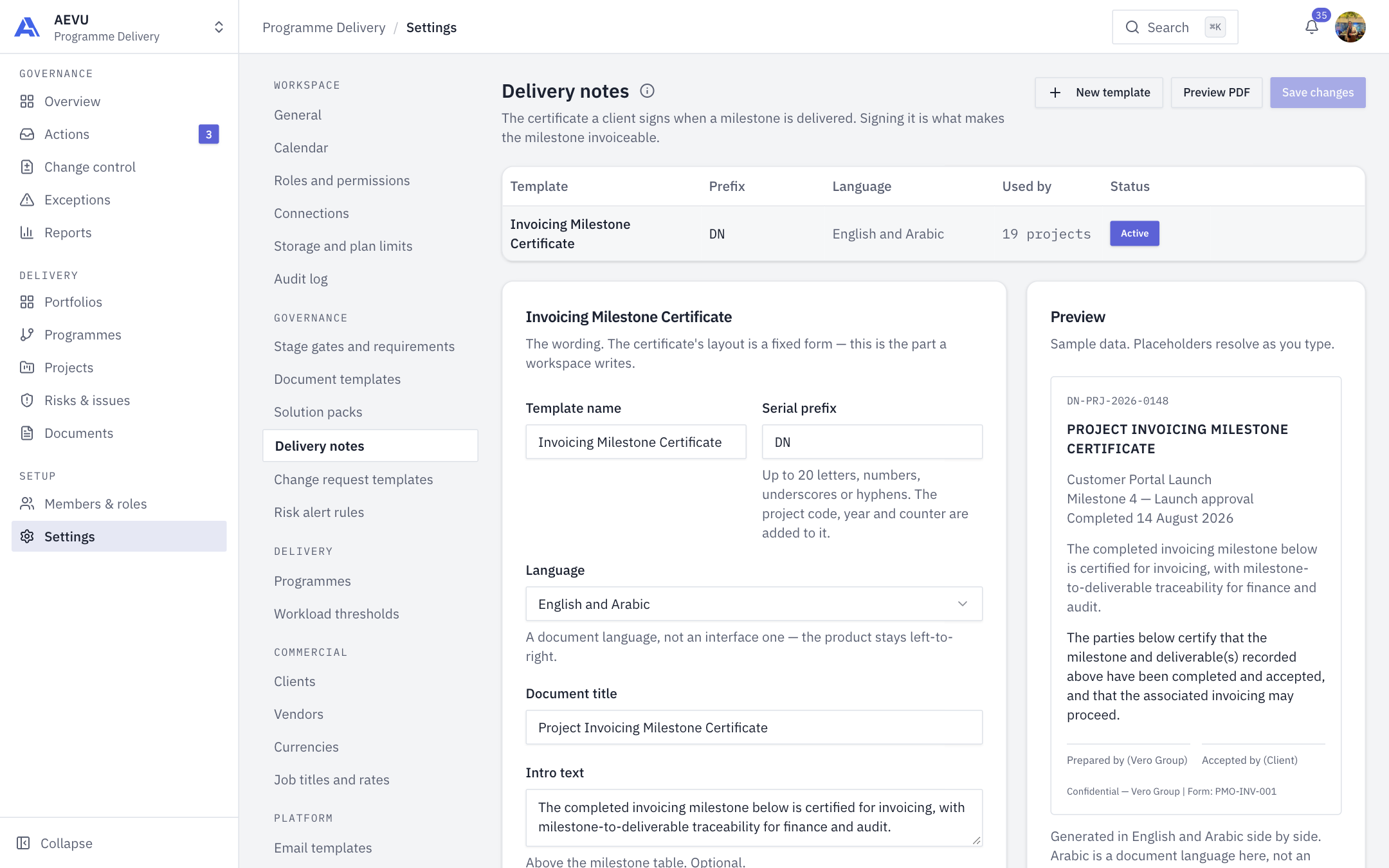Open Vendors settings
The image size is (1389, 868).
pos(298,714)
